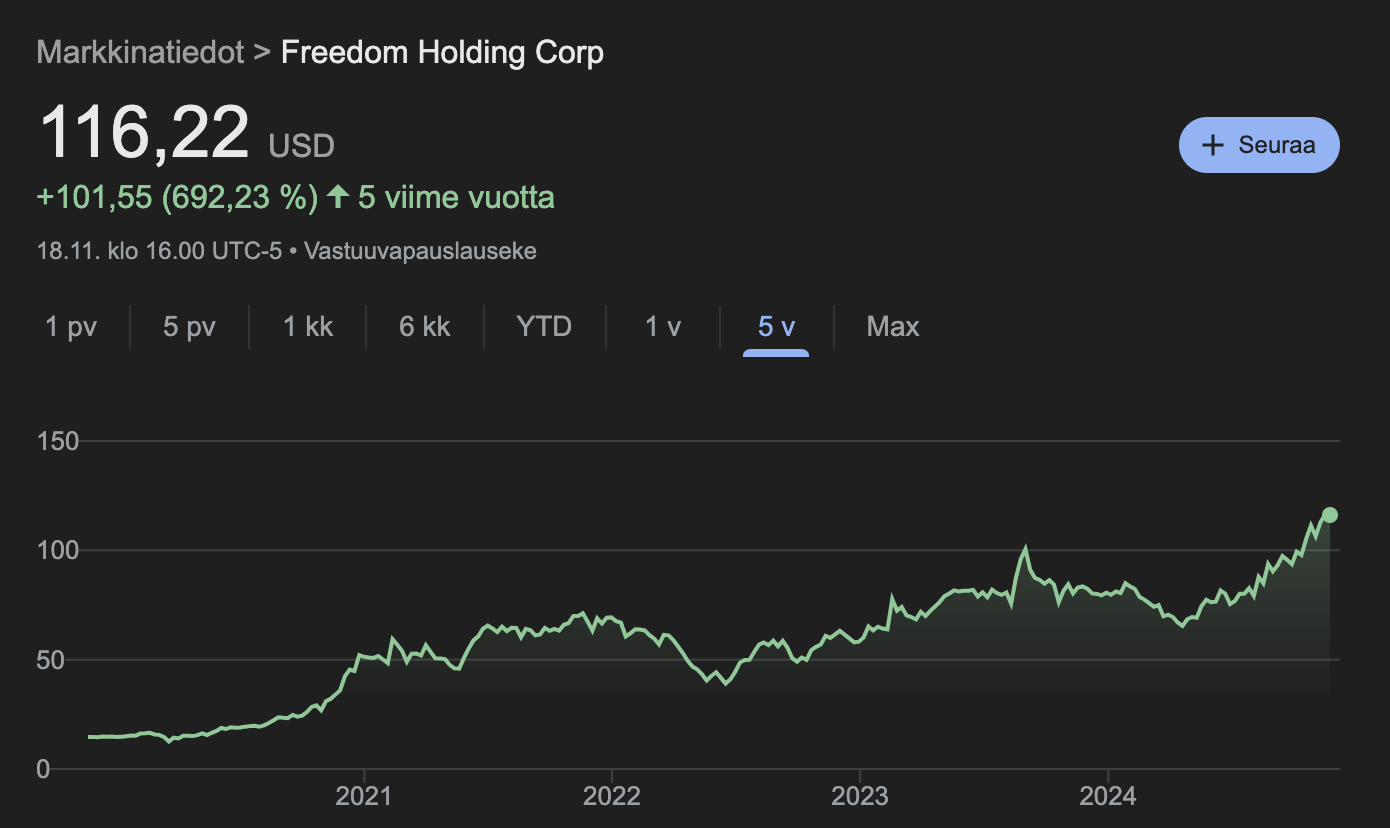Open the Max chart history view
The image size is (1390, 828).
click(893, 326)
